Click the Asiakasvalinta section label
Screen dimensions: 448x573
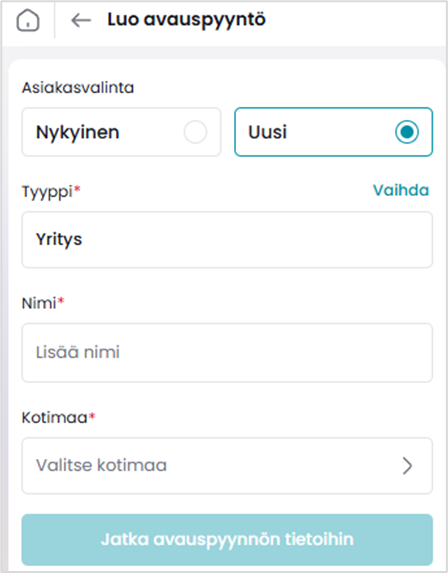coord(78,88)
